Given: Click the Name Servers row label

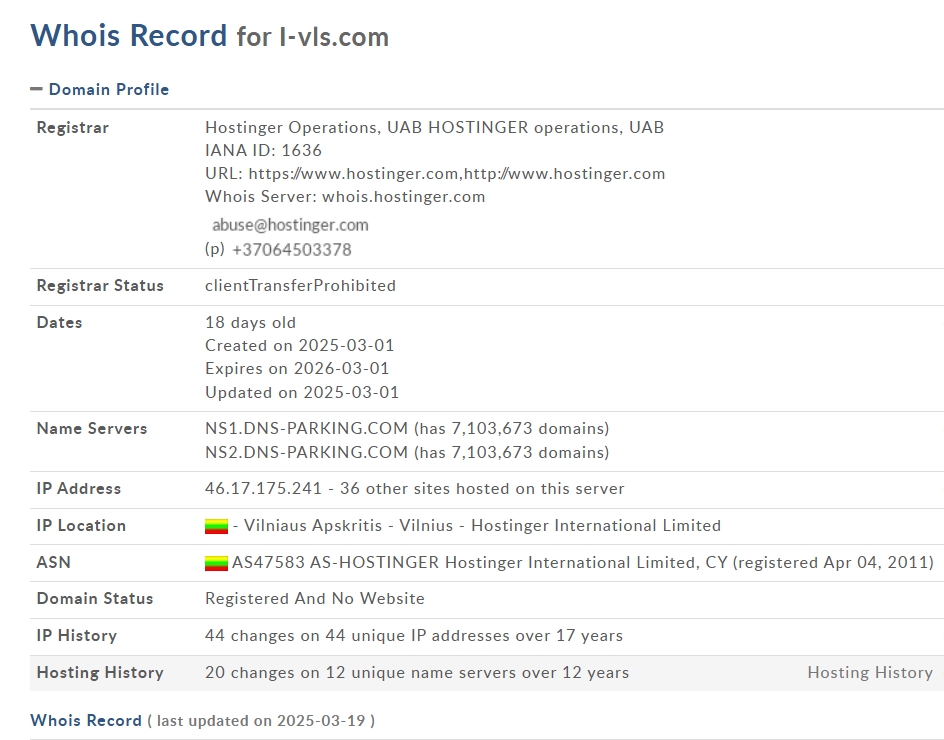Looking at the screenshot, I should (x=92, y=429).
